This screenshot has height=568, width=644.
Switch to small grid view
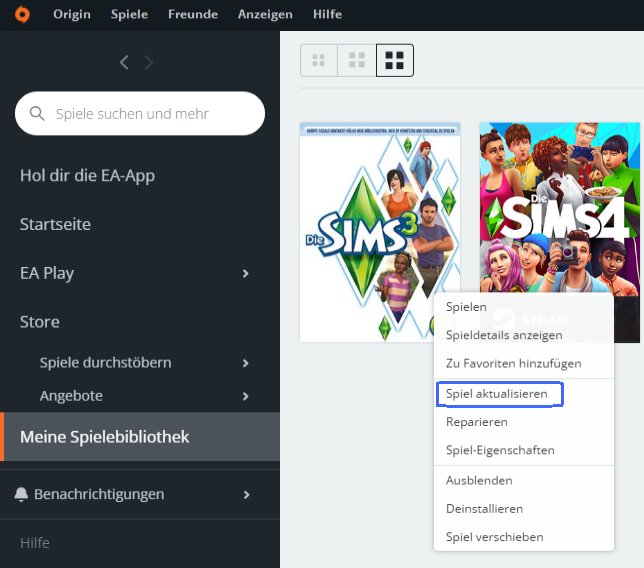(x=319, y=61)
